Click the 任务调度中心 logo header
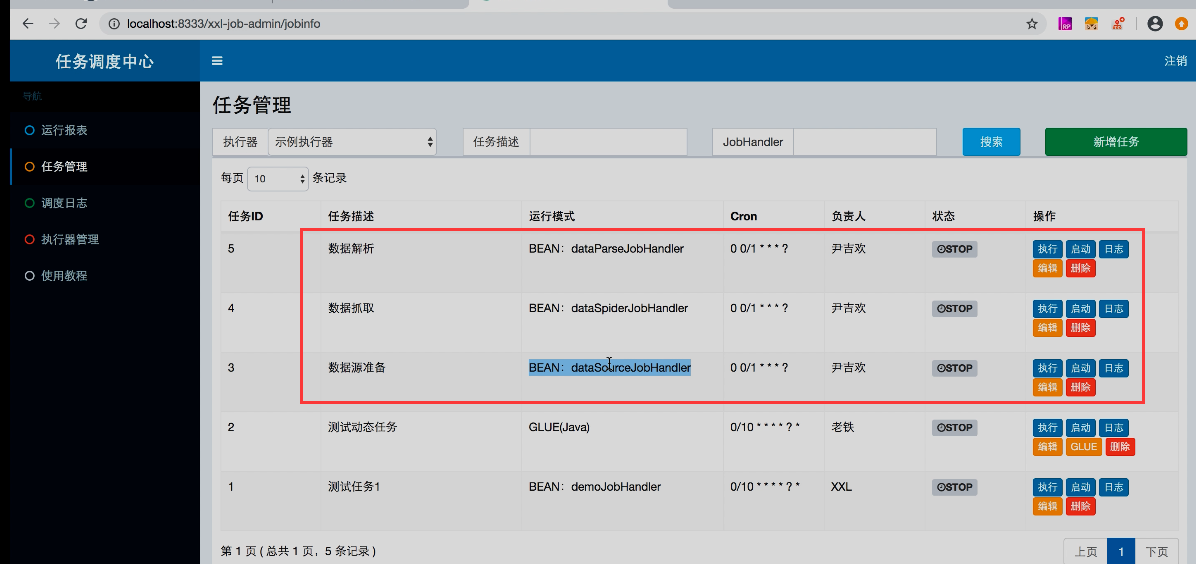The width and height of the screenshot is (1196, 564). 105,61
